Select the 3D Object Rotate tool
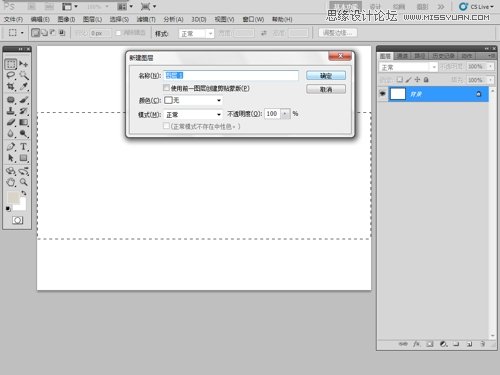Viewport: 500px width, 375px height. tap(11, 171)
